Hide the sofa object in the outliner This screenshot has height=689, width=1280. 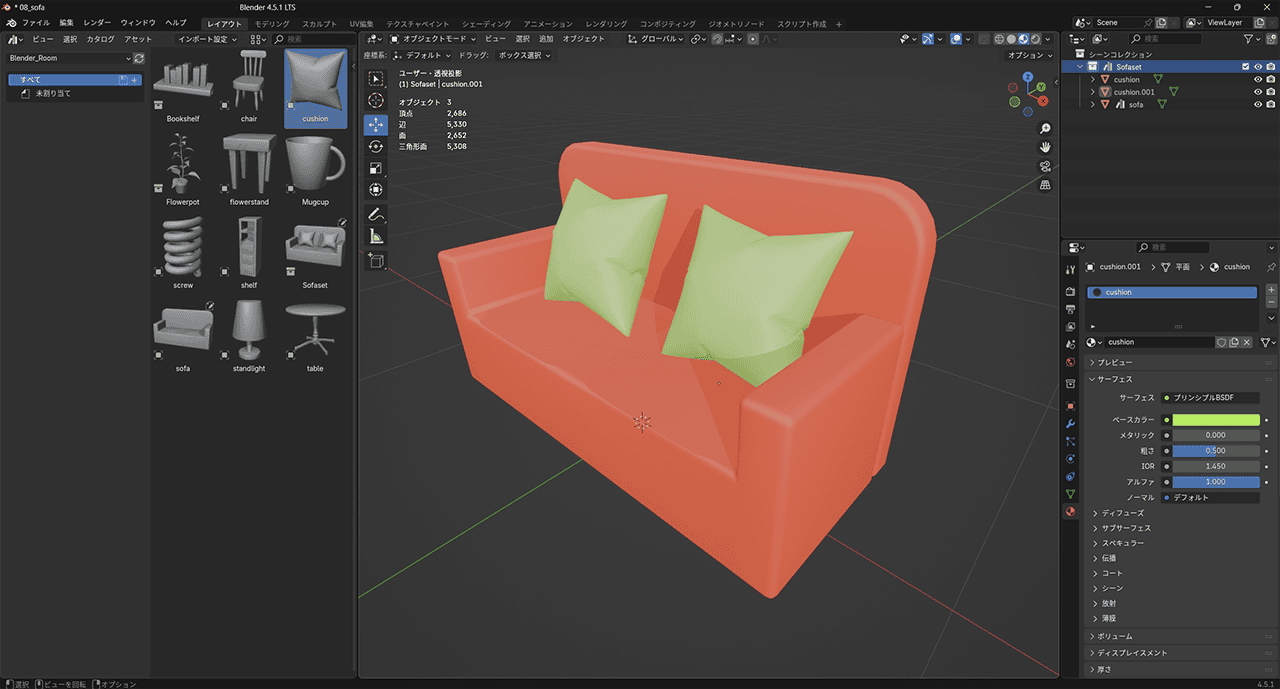(1258, 104)
